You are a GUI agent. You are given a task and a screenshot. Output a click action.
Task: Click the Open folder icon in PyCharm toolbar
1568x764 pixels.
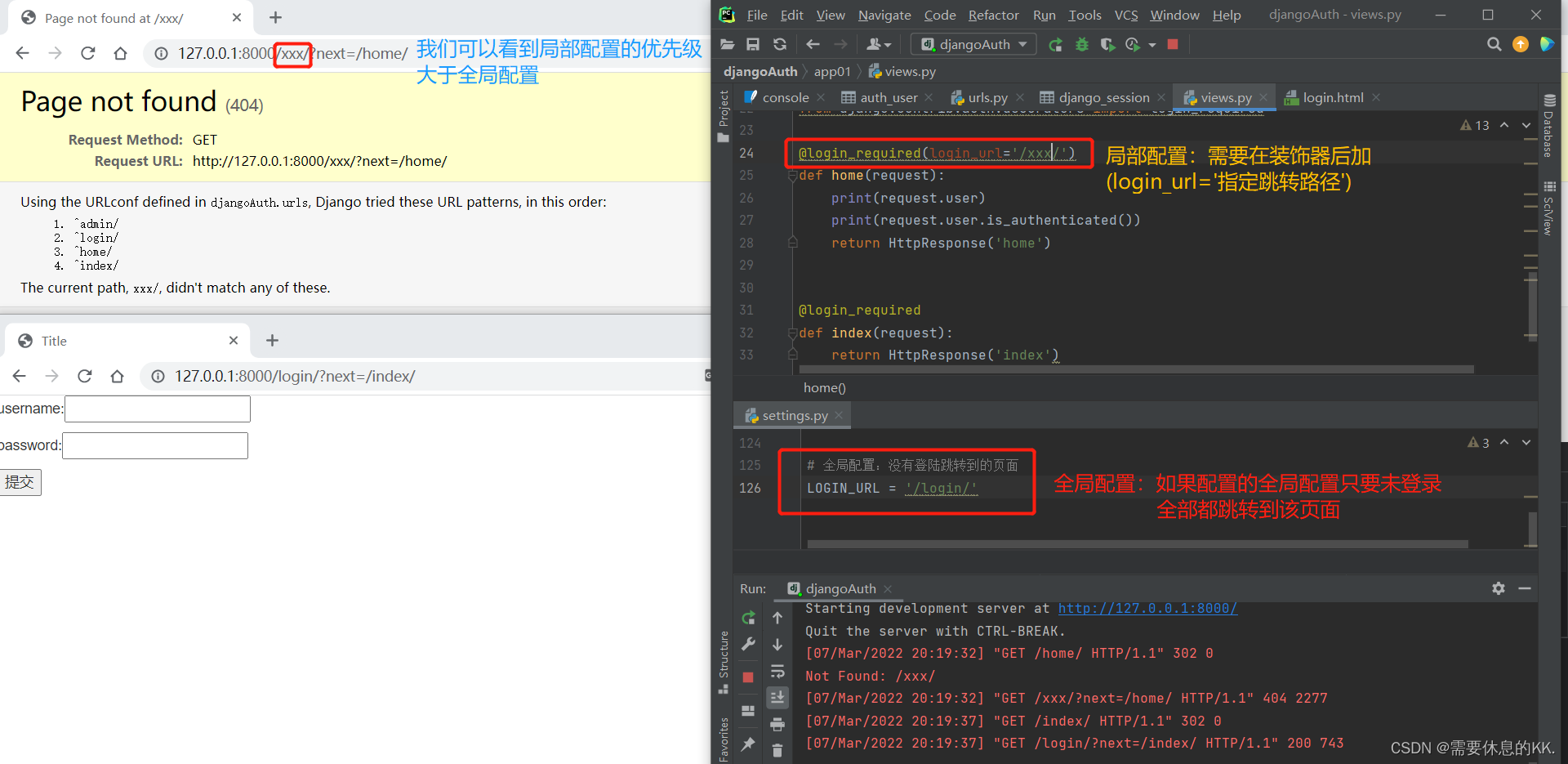pyautogui.click(x=727, y=44)
